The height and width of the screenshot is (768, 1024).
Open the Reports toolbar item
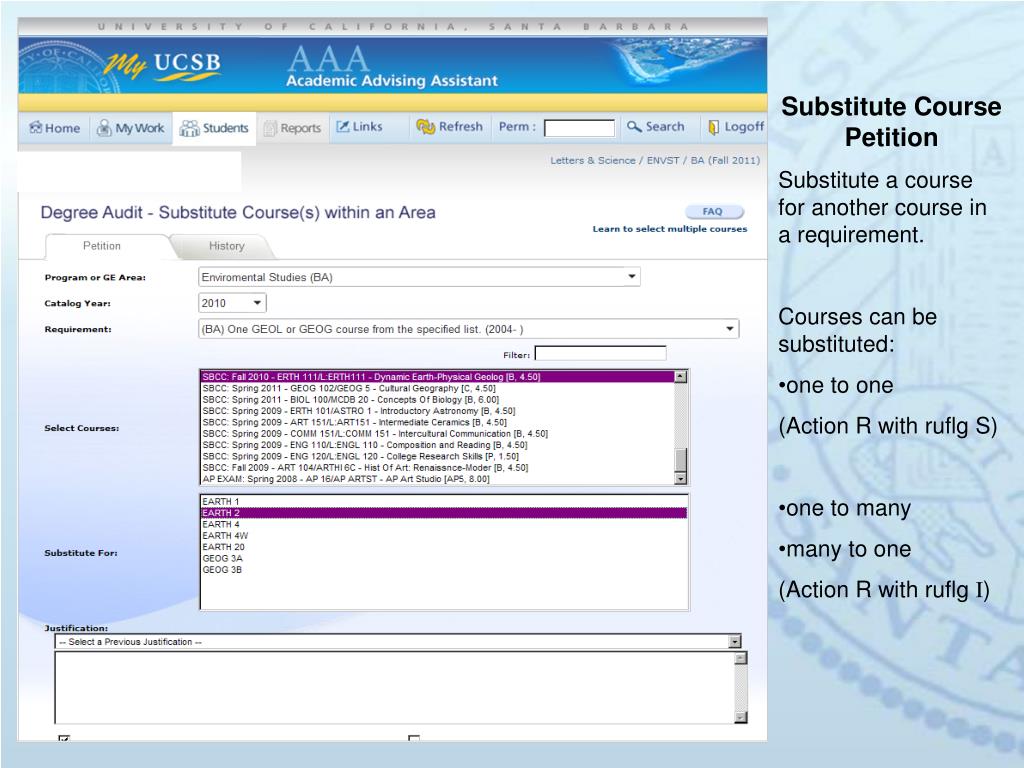(x=270, y=128)
